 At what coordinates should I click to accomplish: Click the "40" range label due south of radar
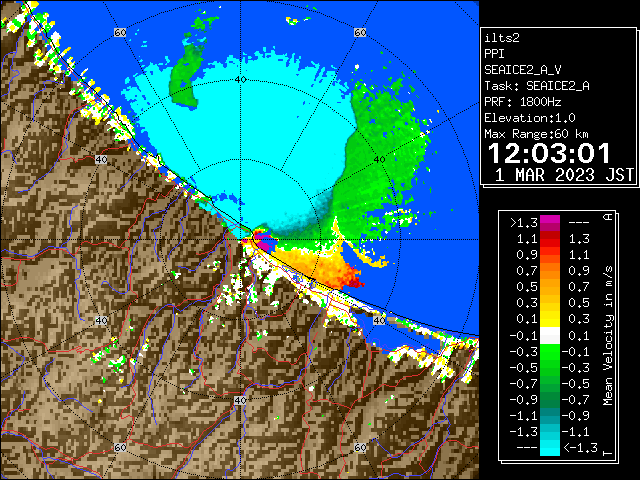(240, 400)
